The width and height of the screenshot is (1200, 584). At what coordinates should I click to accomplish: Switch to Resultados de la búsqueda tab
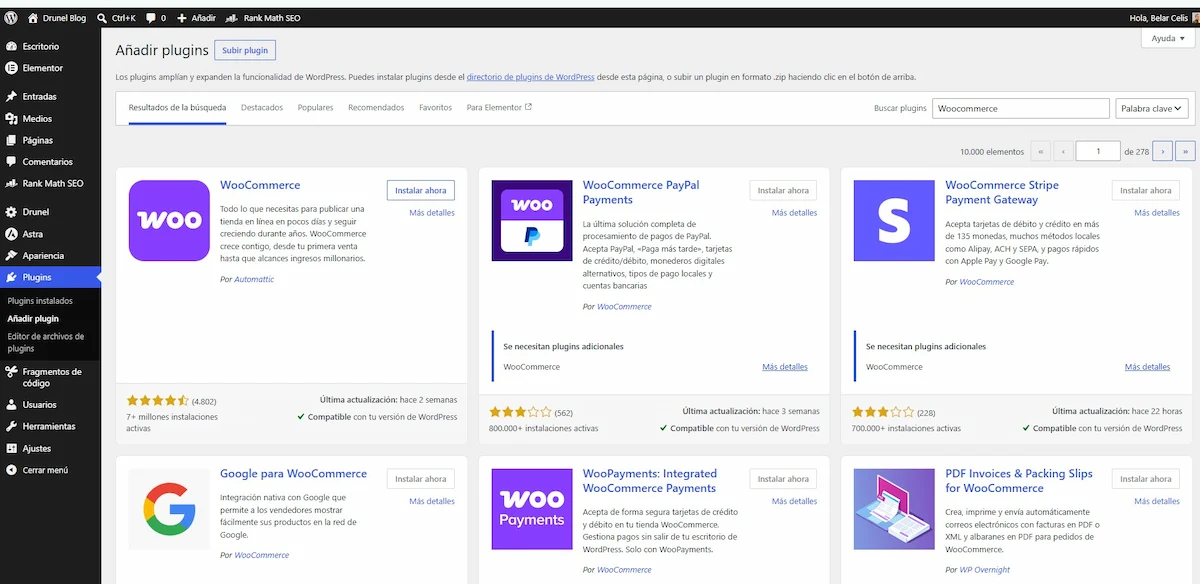(177, 108)
